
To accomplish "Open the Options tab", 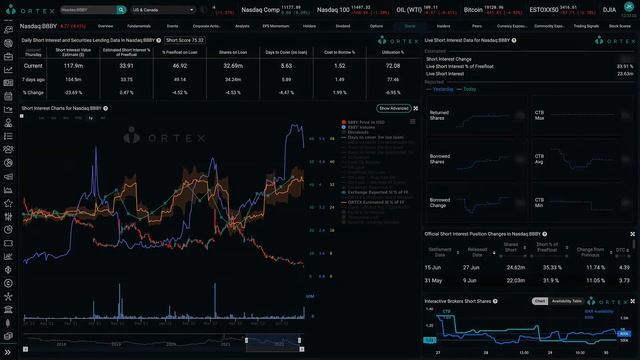I will point(376,26).
